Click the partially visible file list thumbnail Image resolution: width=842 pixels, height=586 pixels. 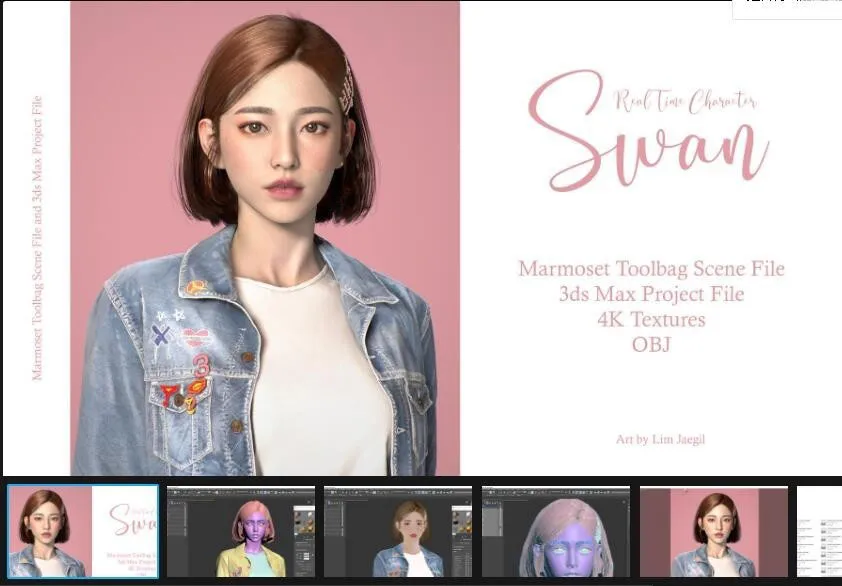[820, 532]
